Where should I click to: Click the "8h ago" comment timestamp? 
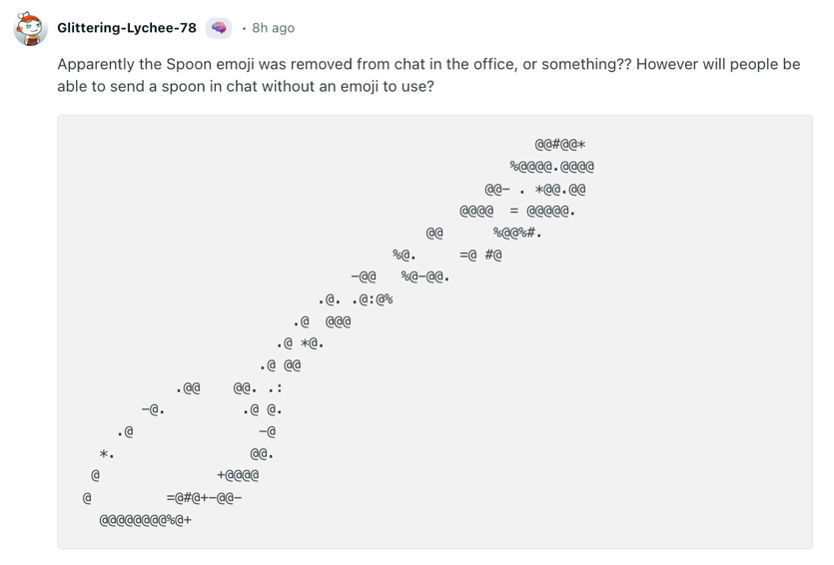[x=274, y=28]
